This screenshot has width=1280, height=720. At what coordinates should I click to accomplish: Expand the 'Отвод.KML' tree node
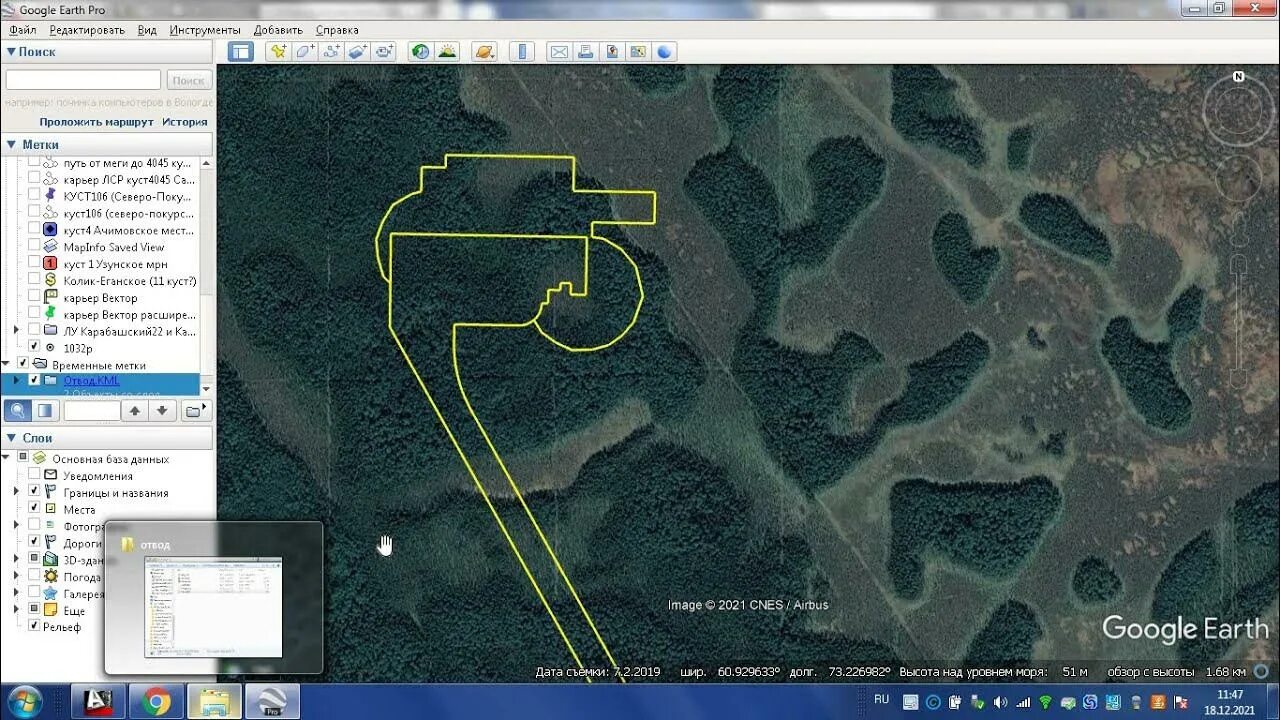16,381
